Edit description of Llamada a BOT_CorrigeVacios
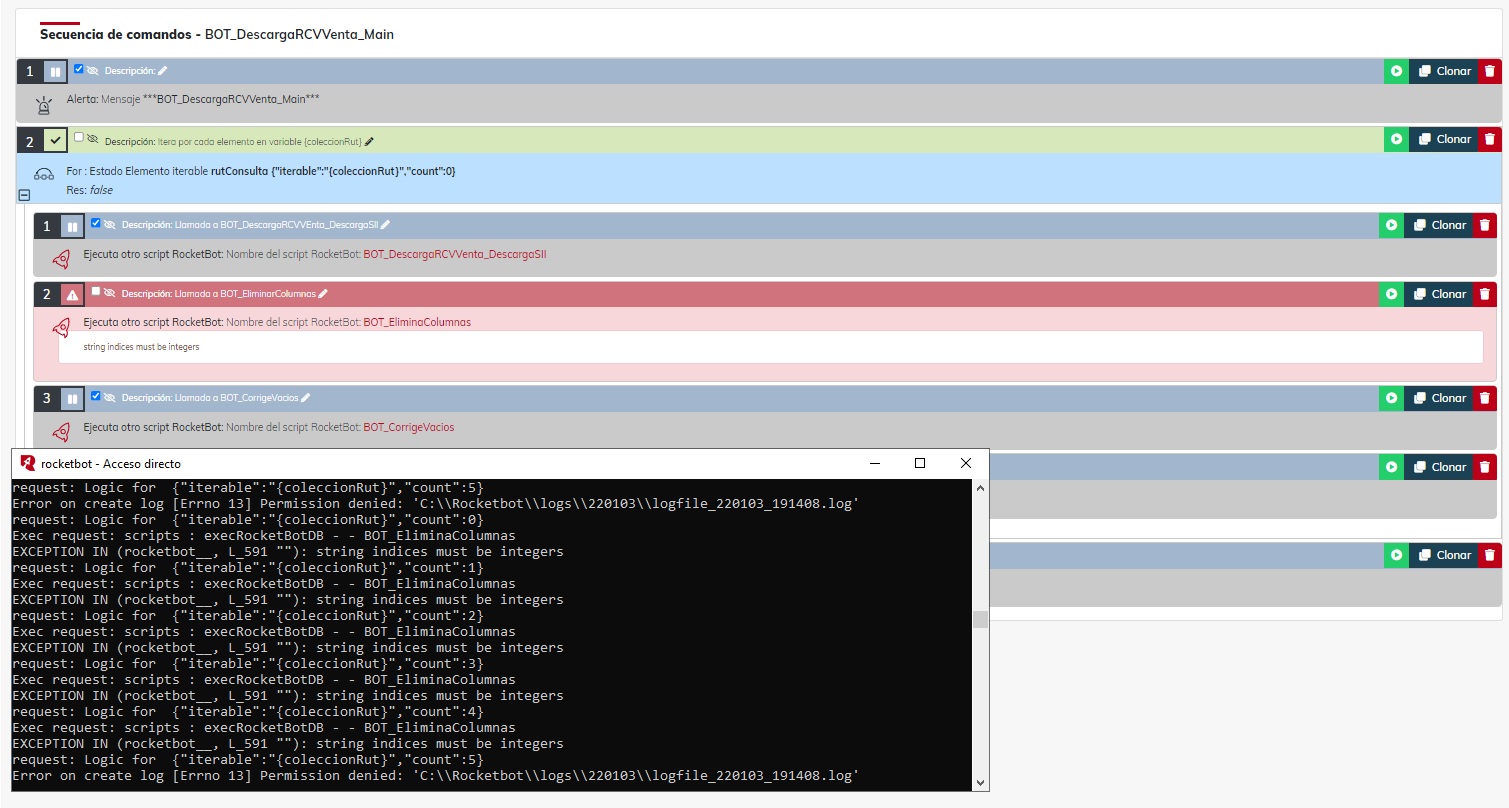 pyautogui.click(x=306, y=397)
